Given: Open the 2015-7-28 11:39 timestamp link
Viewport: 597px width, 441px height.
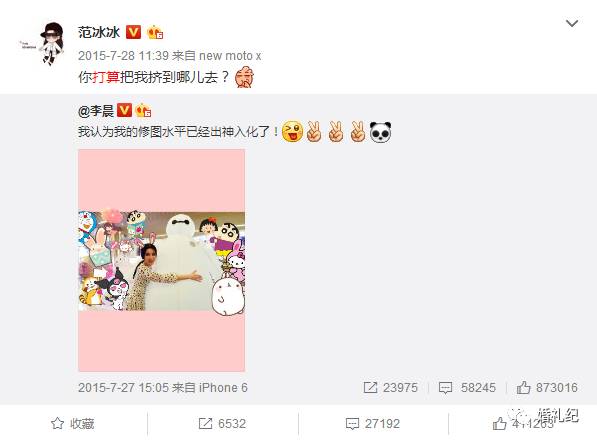Looking at the screenshot, I should pyautogui.click(x=123, y=56).
